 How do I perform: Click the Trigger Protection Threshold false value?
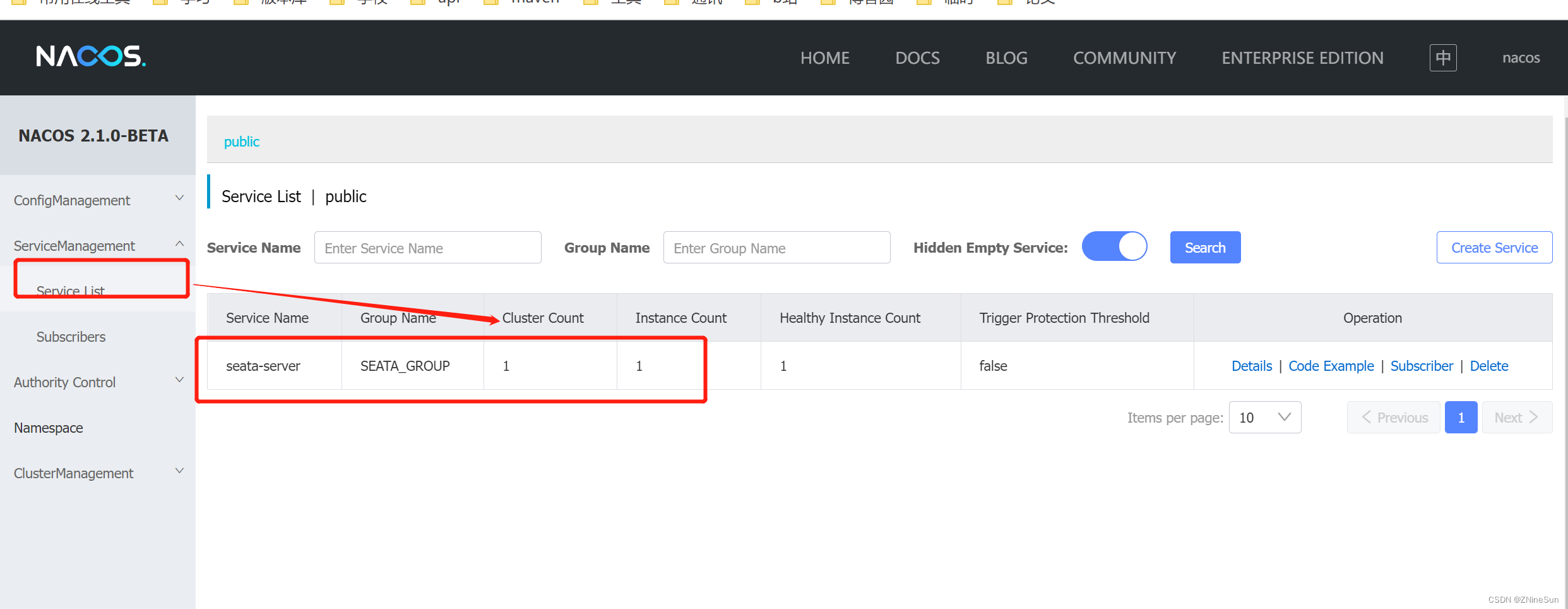pyautogui.click(x=993, y=366)
